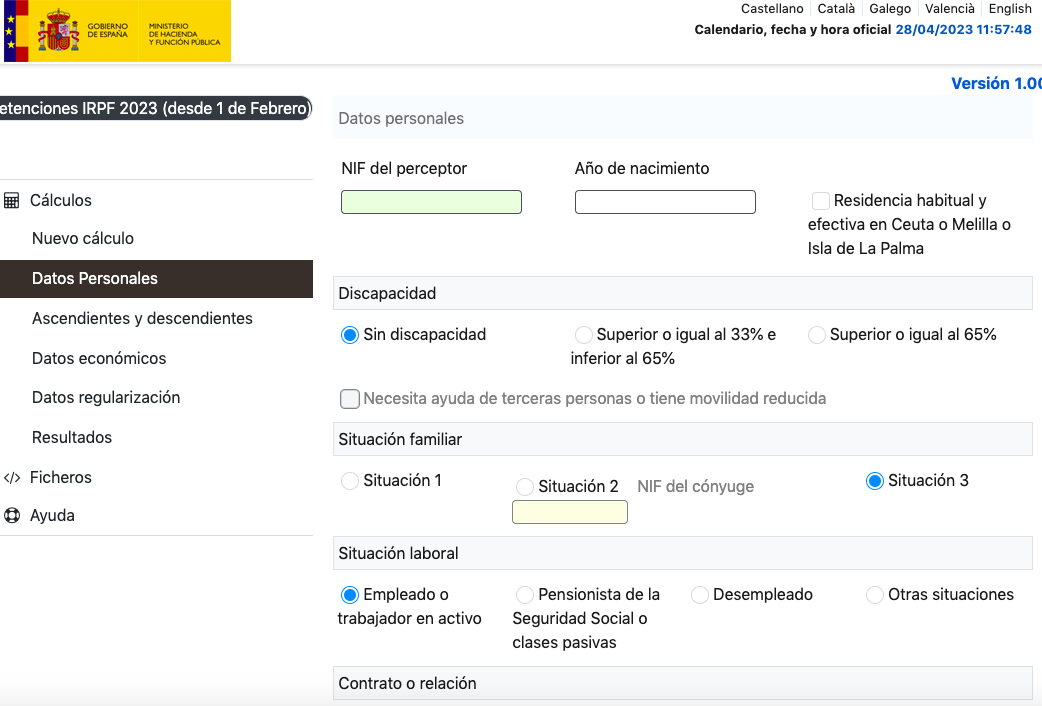
Task: Check "Necesita ayuda de terceras personas" box
Action: pyautogui.click(x=350, y=398)
